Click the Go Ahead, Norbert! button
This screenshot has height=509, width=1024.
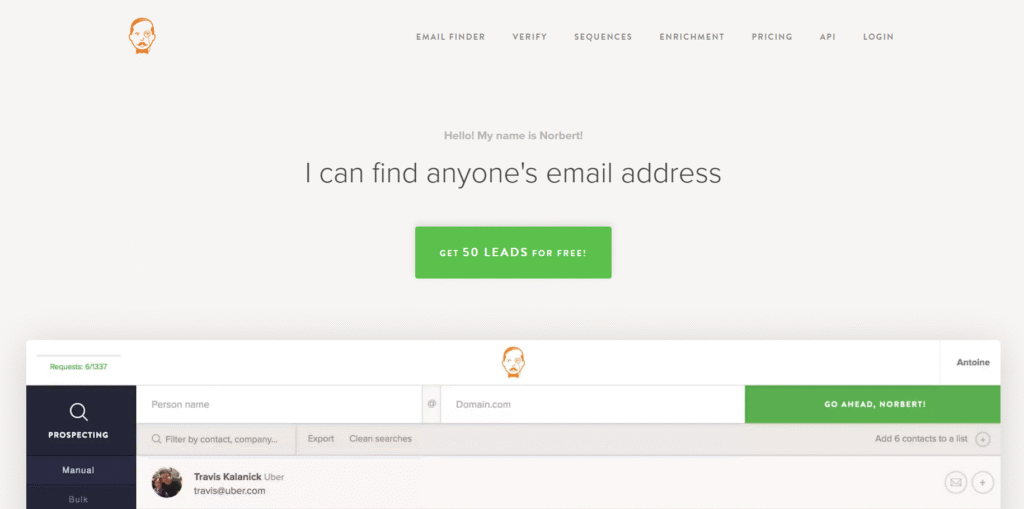tap(872, 404)
